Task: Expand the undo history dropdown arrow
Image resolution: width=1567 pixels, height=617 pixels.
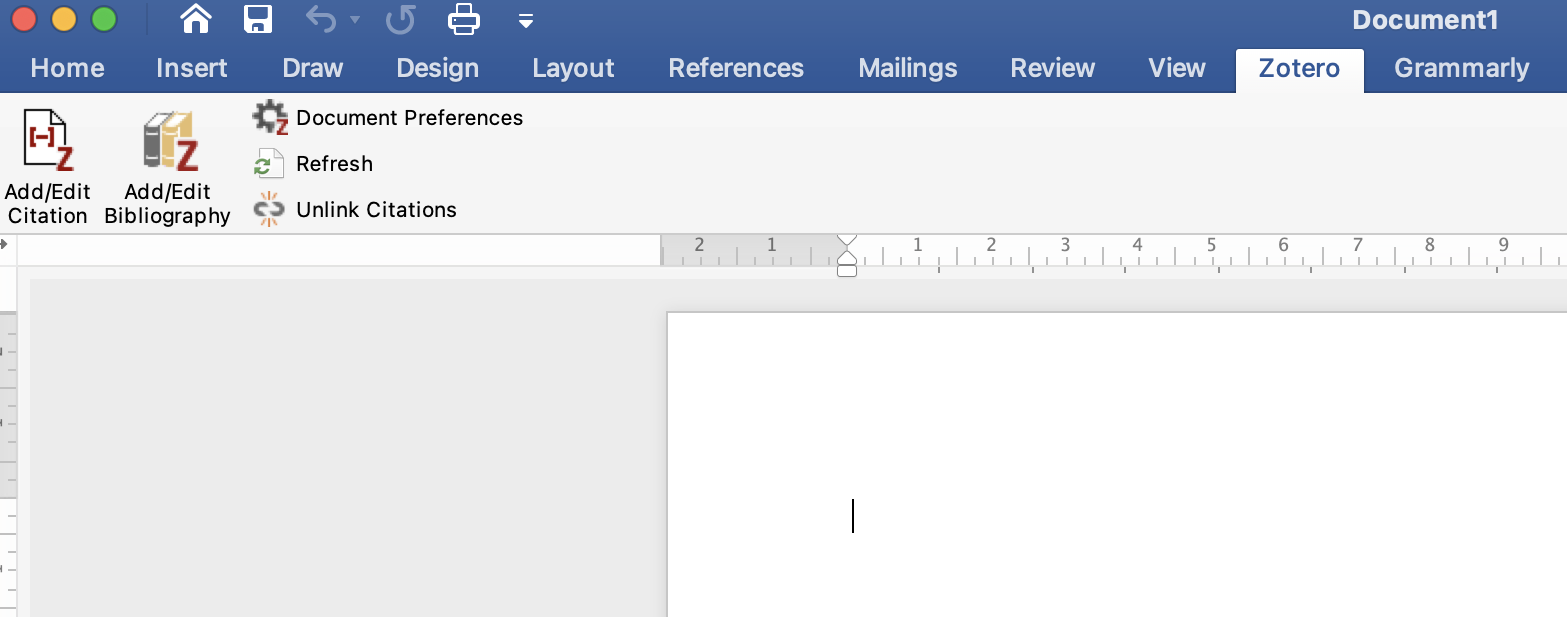Action: (x=354, y=20)
